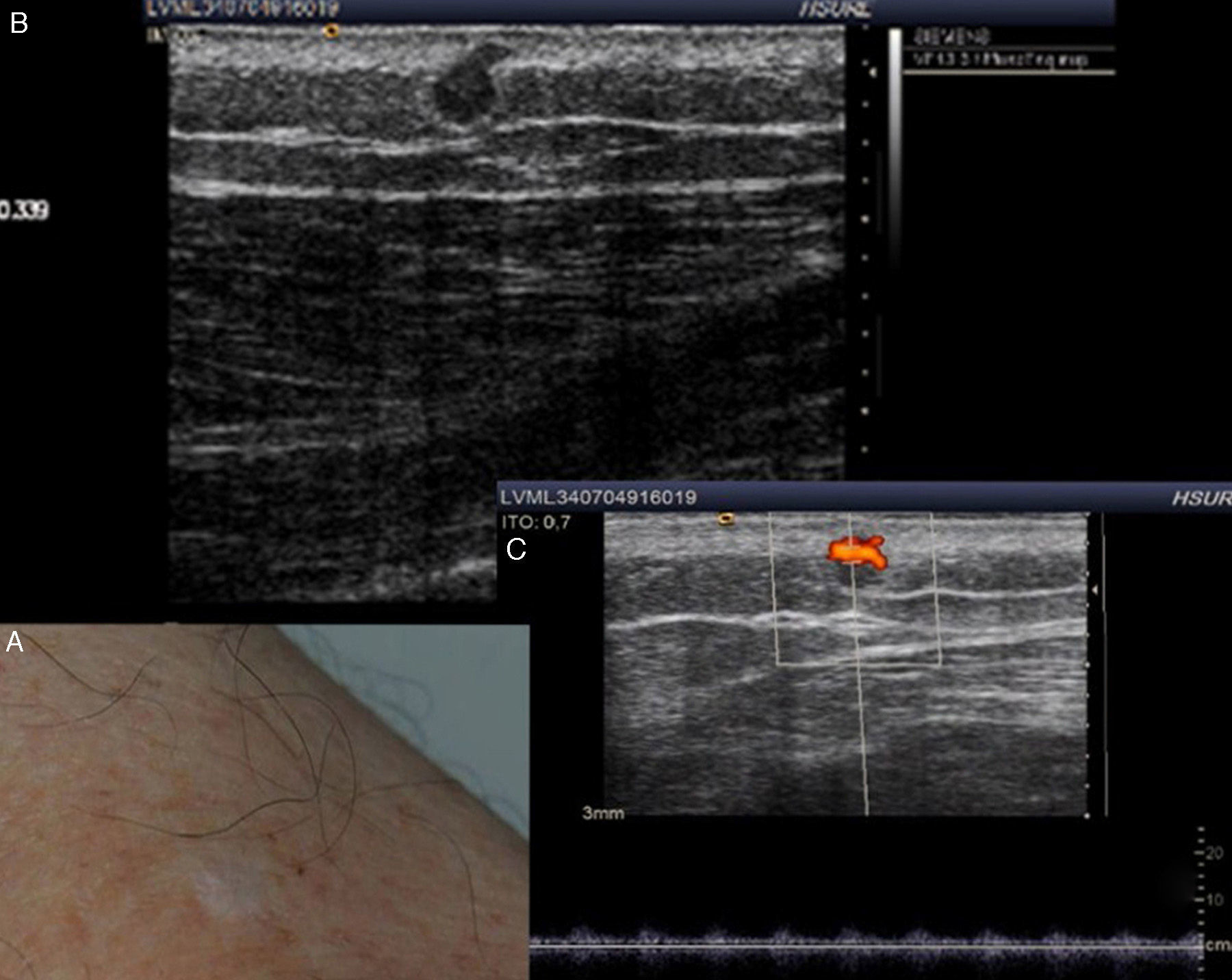Screen dimensions: 1232x980
Task: Click the yellow probe orientation marker in panel B
Action: point(331,31)
